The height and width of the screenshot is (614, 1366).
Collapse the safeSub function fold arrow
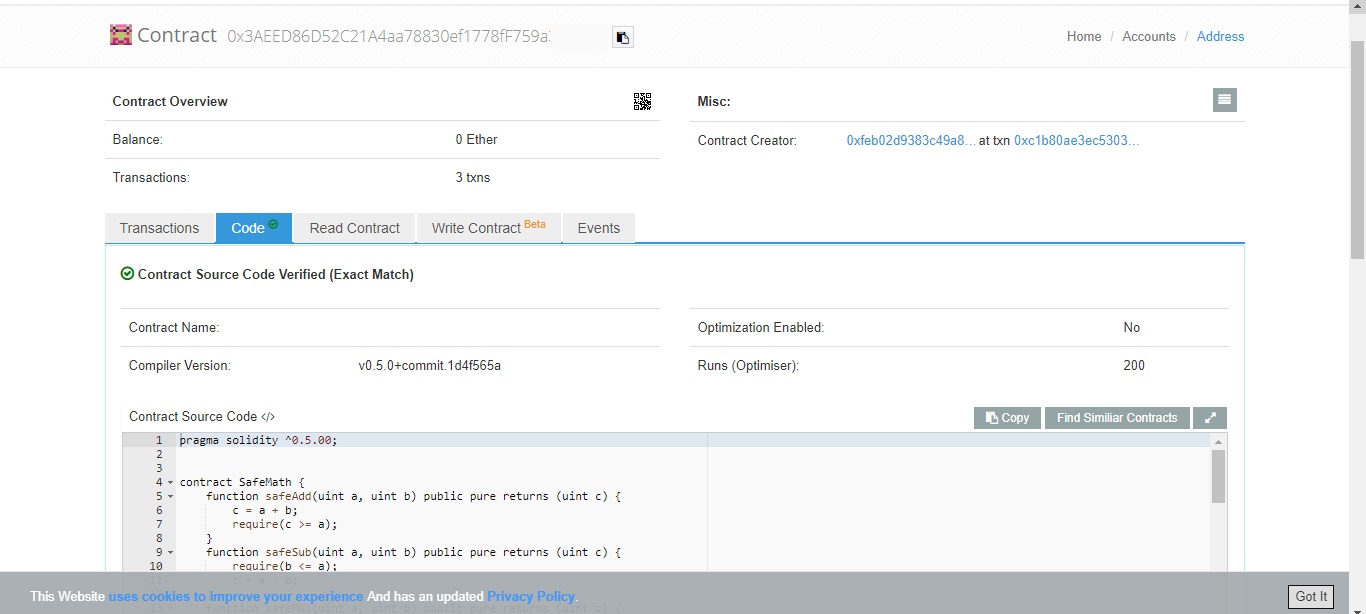(170, 552)
